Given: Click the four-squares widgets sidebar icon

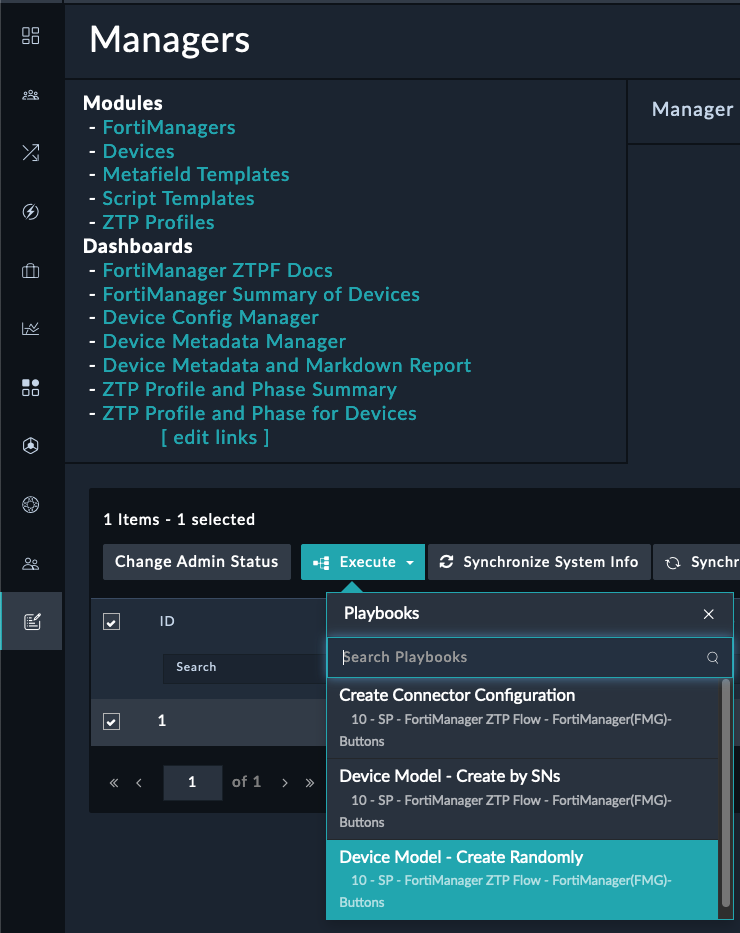Looking at the screenshot, I should (30, 387).
